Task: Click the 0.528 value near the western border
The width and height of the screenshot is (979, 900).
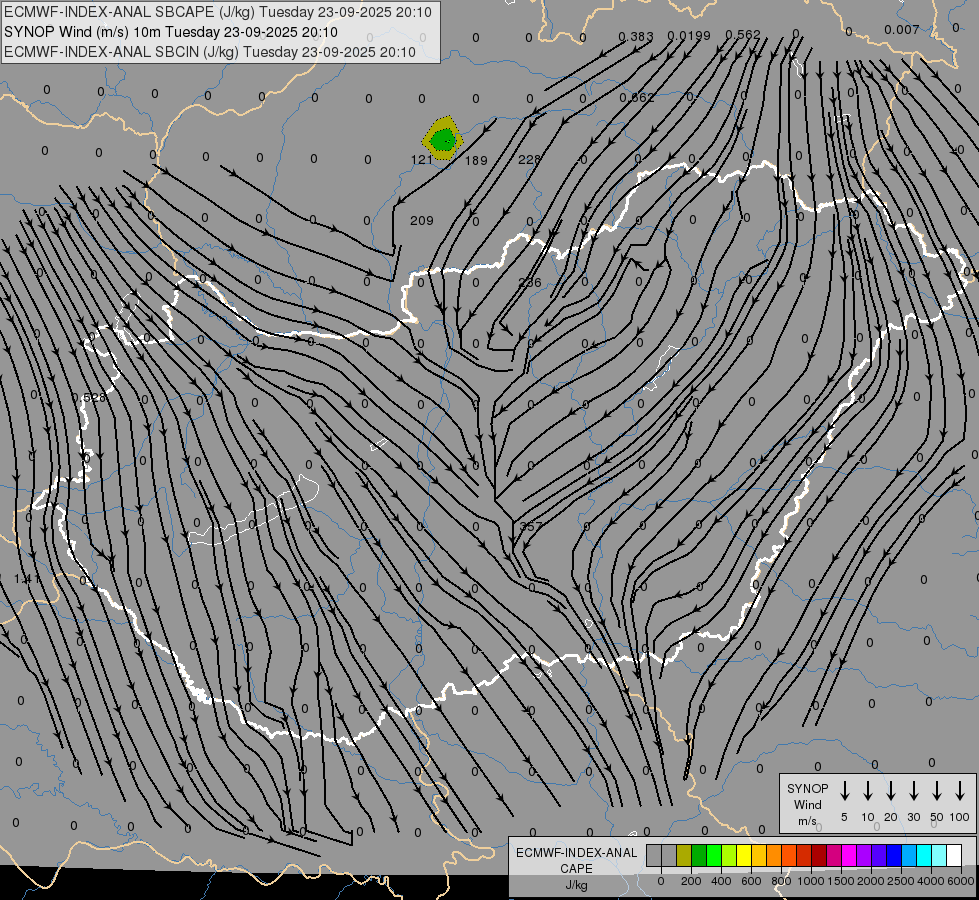Action: [x=89, y=397]
